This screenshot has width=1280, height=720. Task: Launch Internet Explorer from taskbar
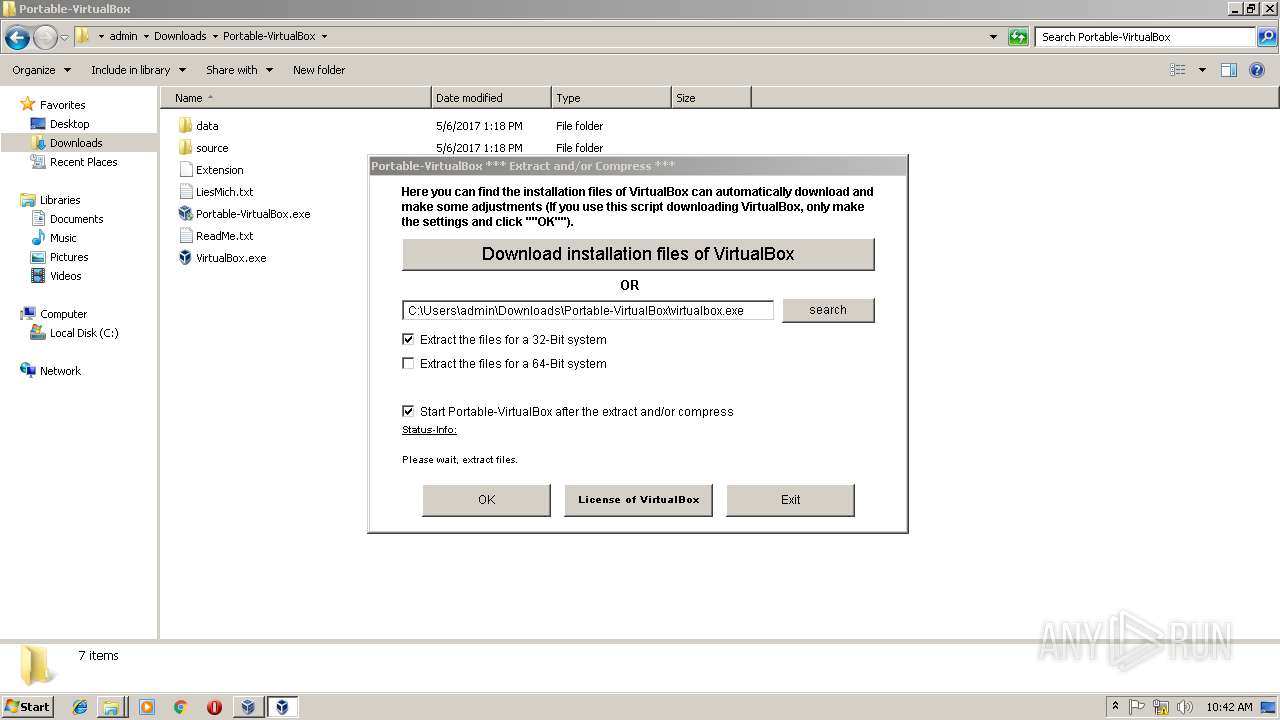80,707
